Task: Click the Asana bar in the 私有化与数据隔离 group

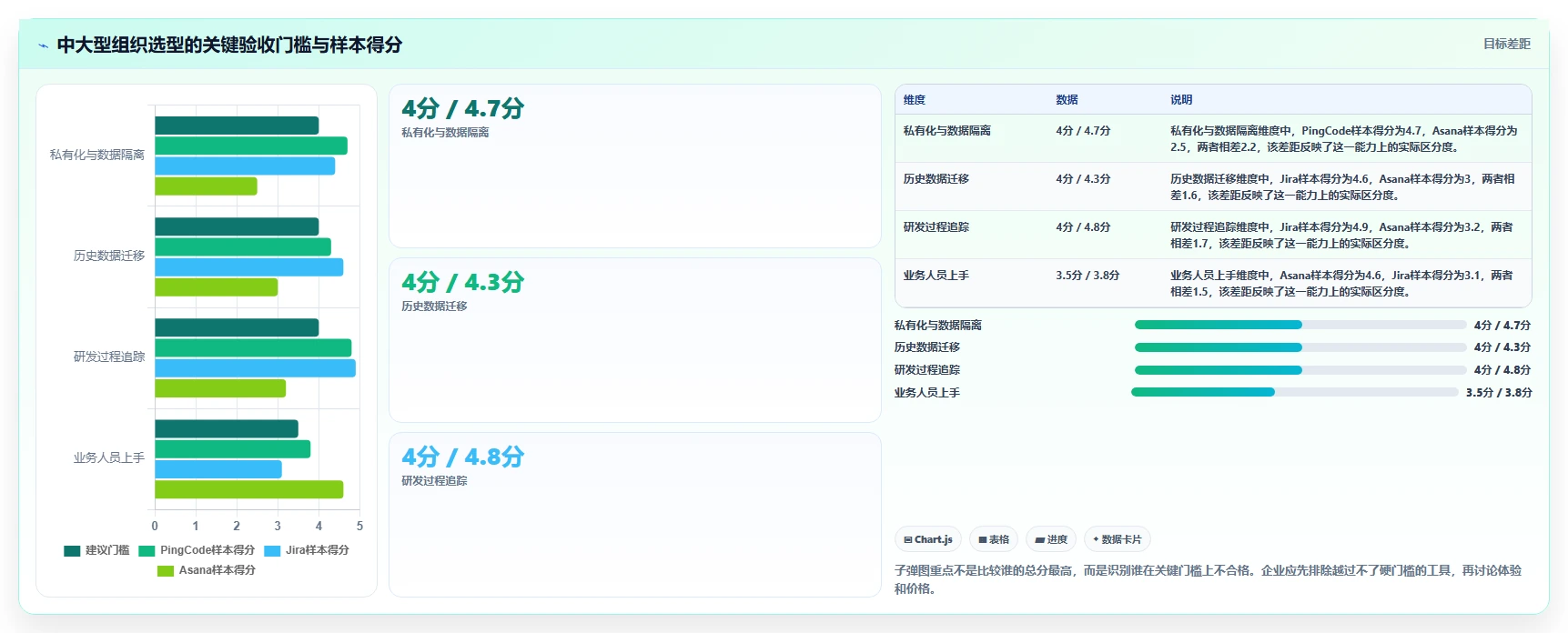Action: [206, 186]
